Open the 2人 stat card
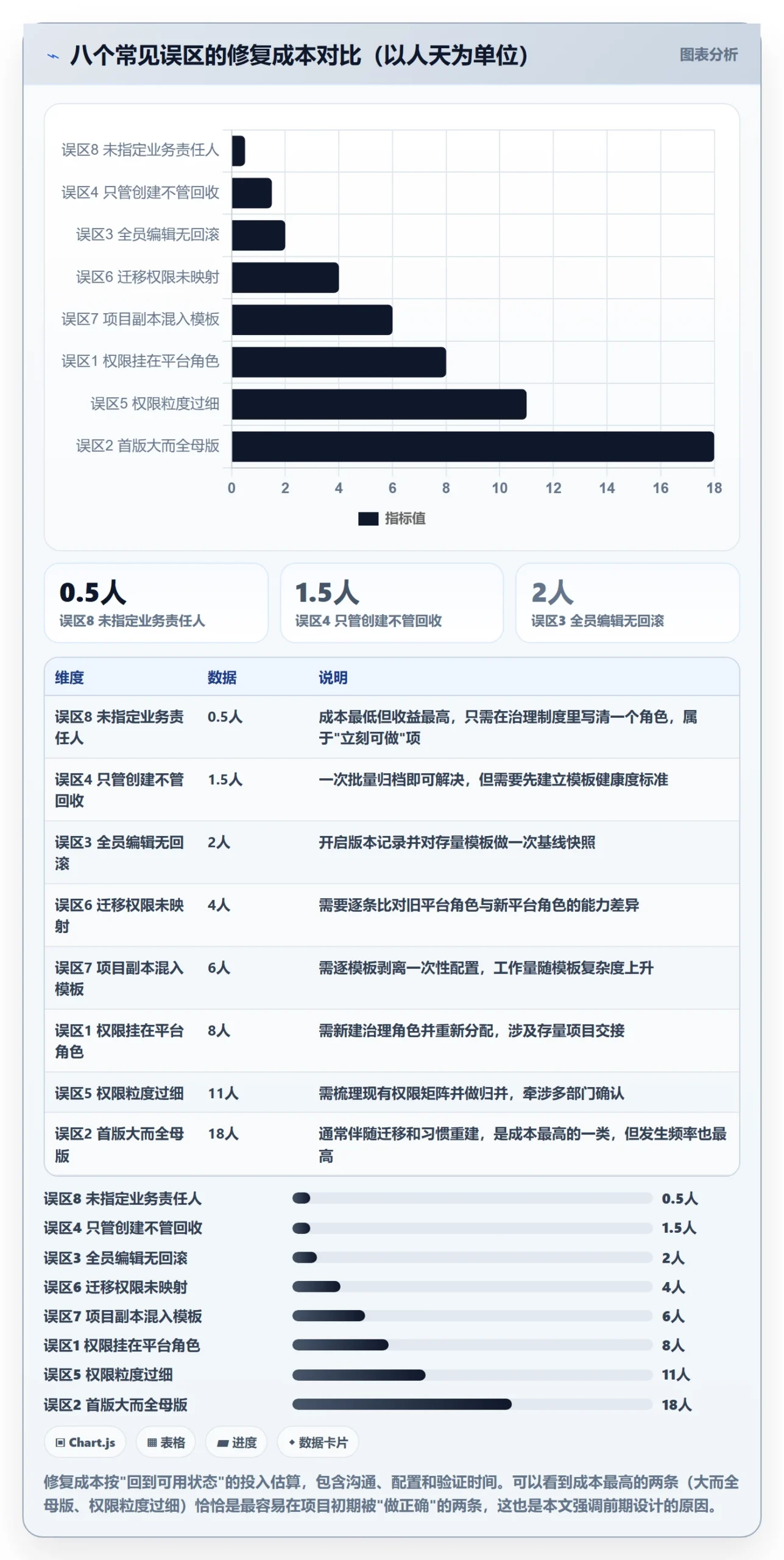The image size is (784, 1560). [627, 603]
